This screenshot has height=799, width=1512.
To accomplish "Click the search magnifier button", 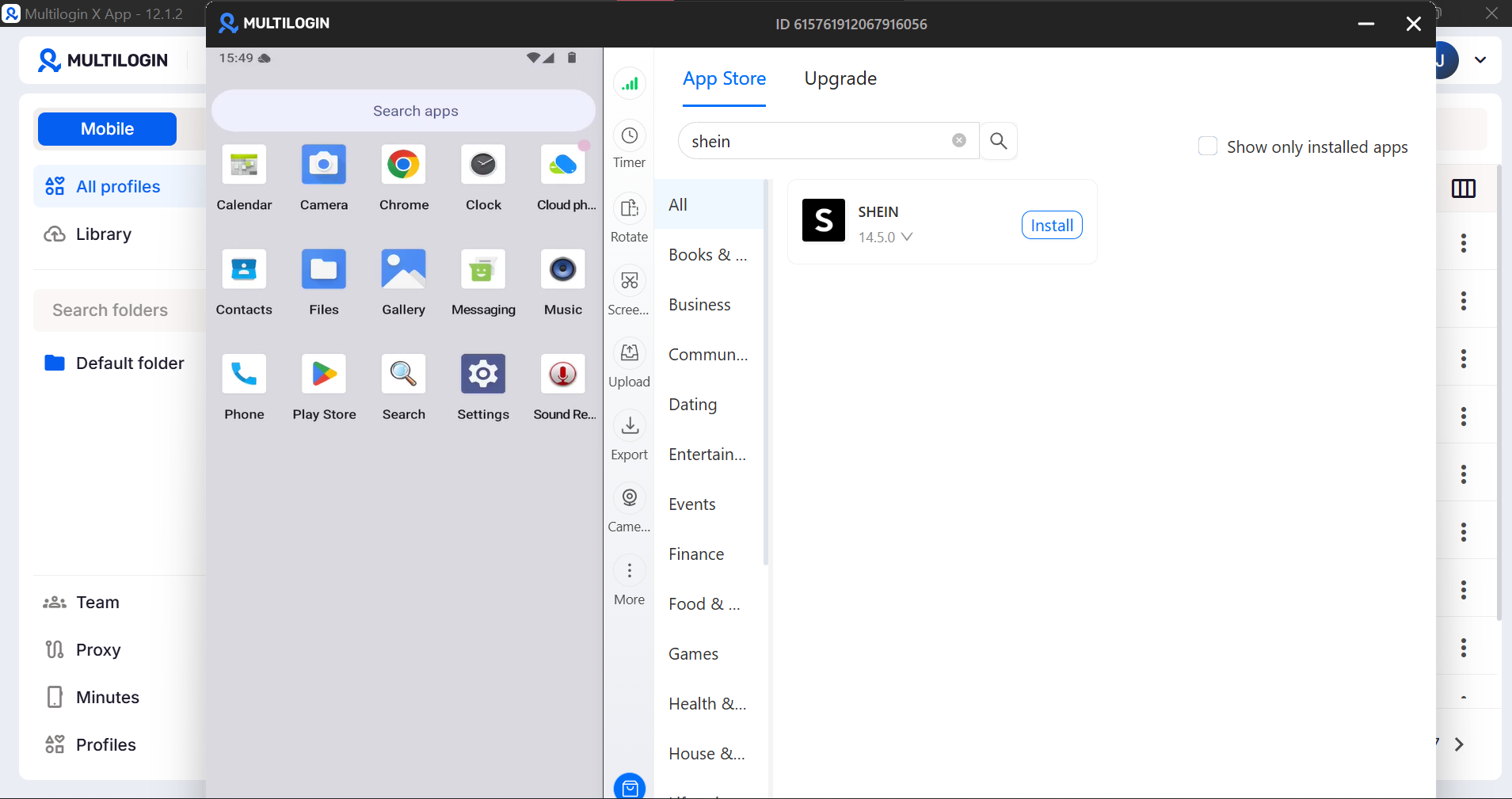I will pos(998,141).
